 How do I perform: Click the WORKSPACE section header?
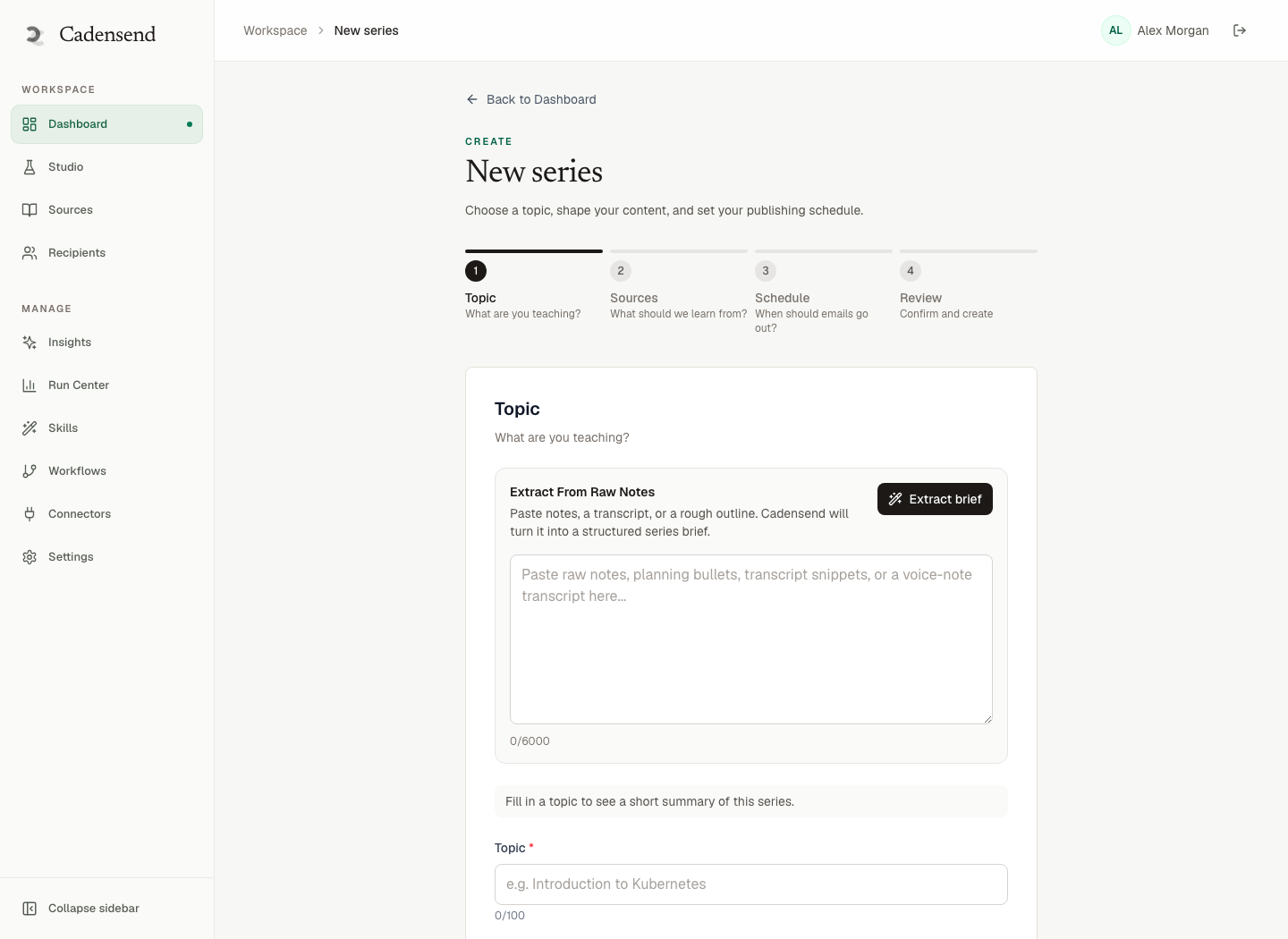coord(58,89)
